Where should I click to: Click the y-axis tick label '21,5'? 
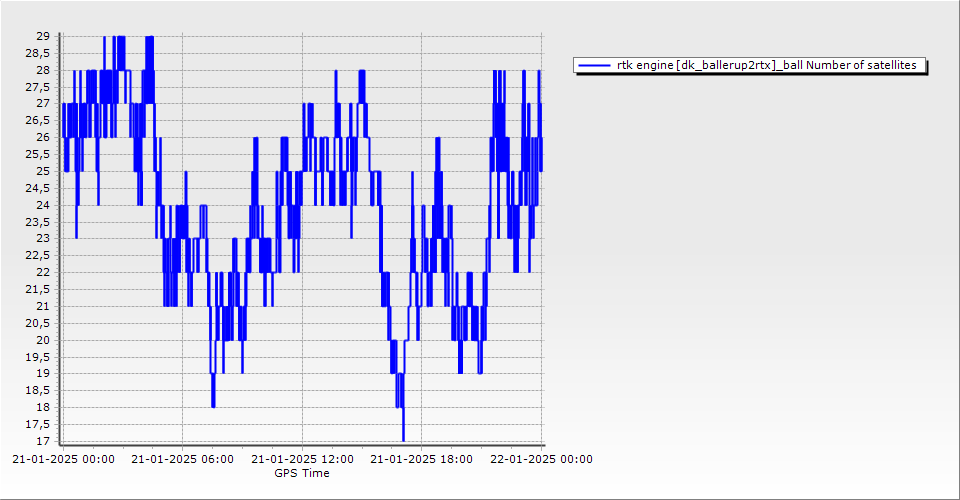[38, 289]
